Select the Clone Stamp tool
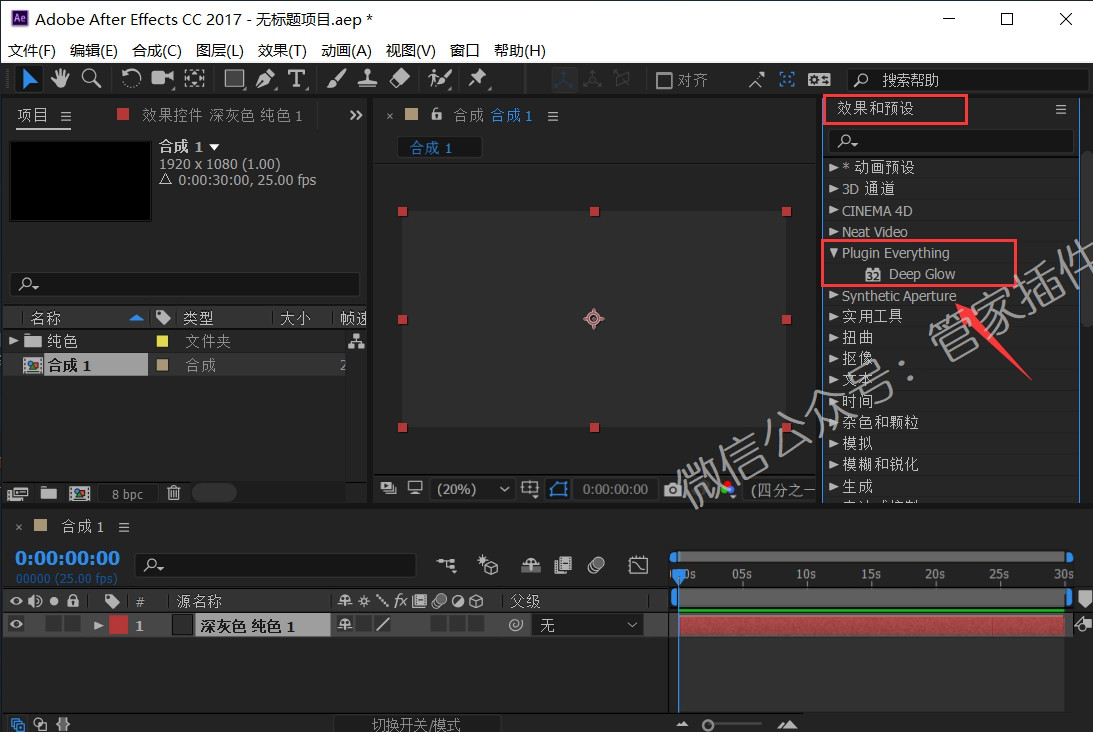 [x=367, y=79]
